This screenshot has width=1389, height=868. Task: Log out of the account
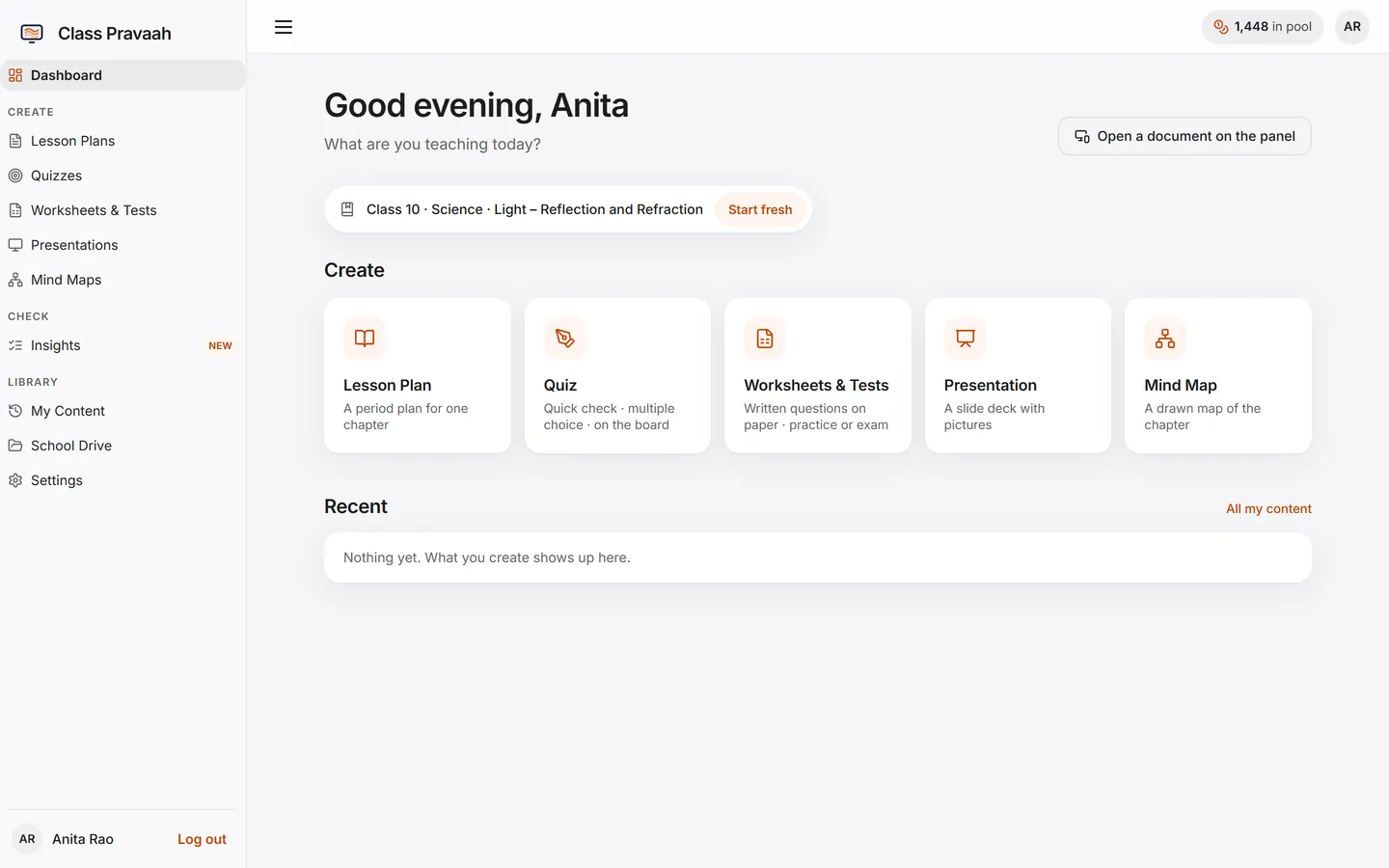202,839
